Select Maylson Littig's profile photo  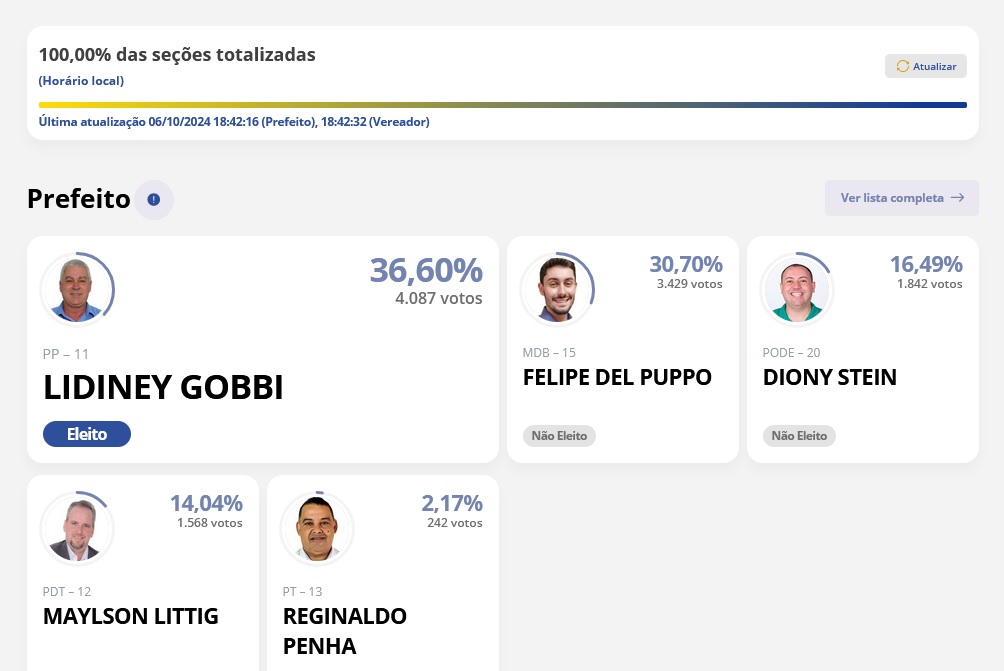[77, 528]
